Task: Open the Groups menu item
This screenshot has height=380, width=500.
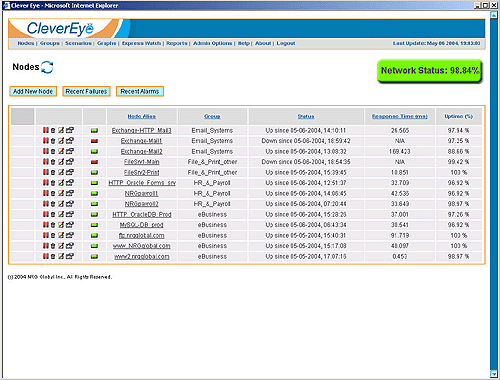Action: point(50,43)
